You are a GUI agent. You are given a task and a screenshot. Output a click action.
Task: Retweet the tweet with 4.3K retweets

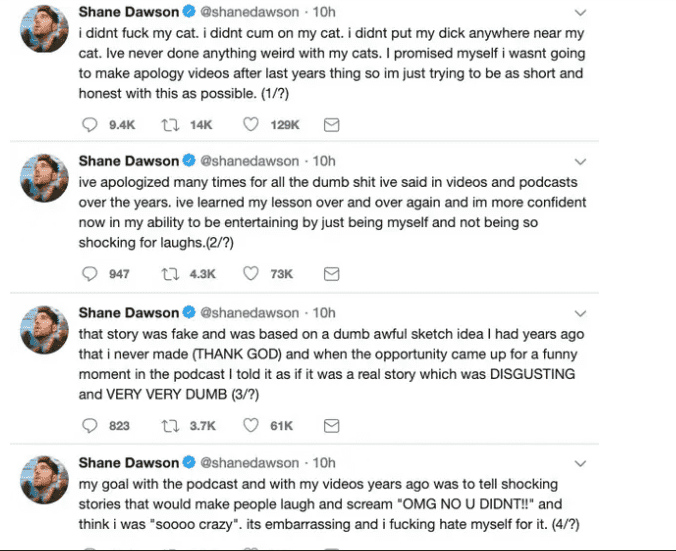coord(169,274)
